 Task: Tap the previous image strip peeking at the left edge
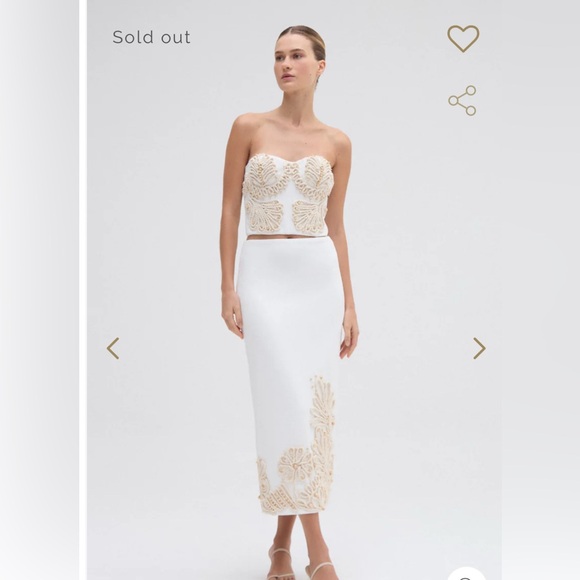click(39, 290)
